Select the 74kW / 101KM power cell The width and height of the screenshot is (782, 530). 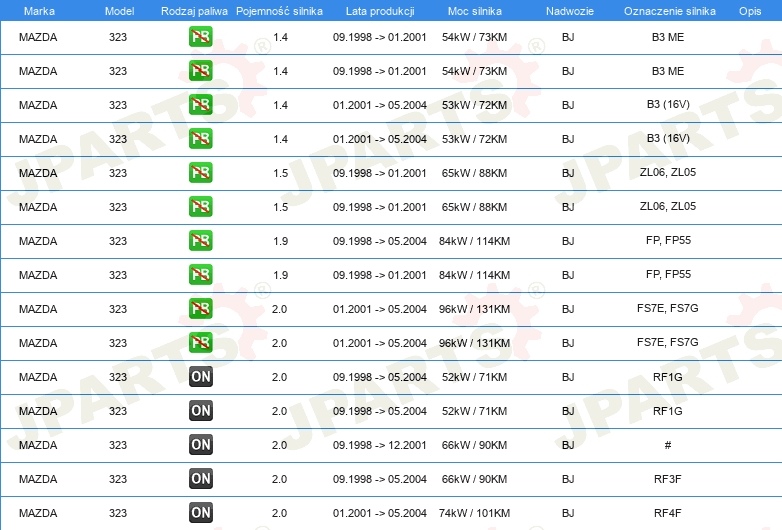(475, 513)
